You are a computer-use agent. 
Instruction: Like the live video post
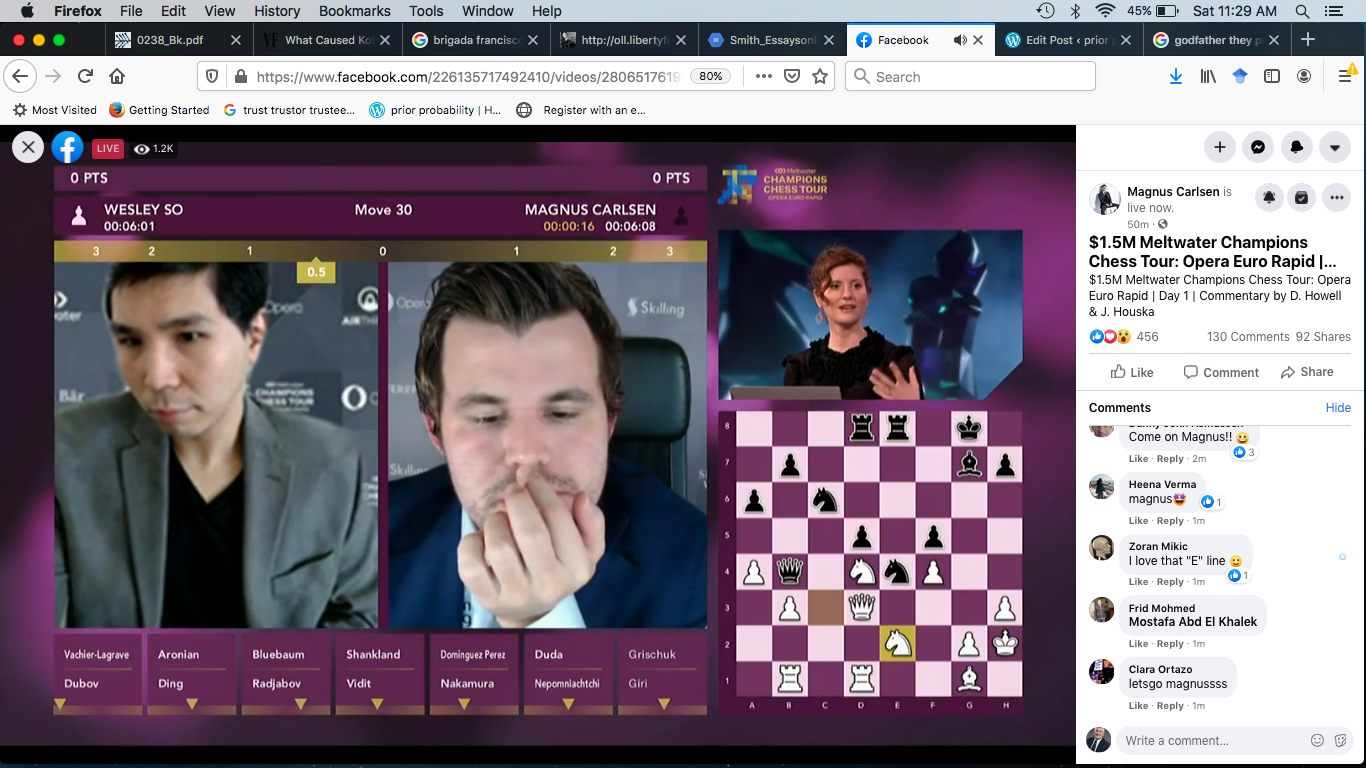tap(1132, 372)
